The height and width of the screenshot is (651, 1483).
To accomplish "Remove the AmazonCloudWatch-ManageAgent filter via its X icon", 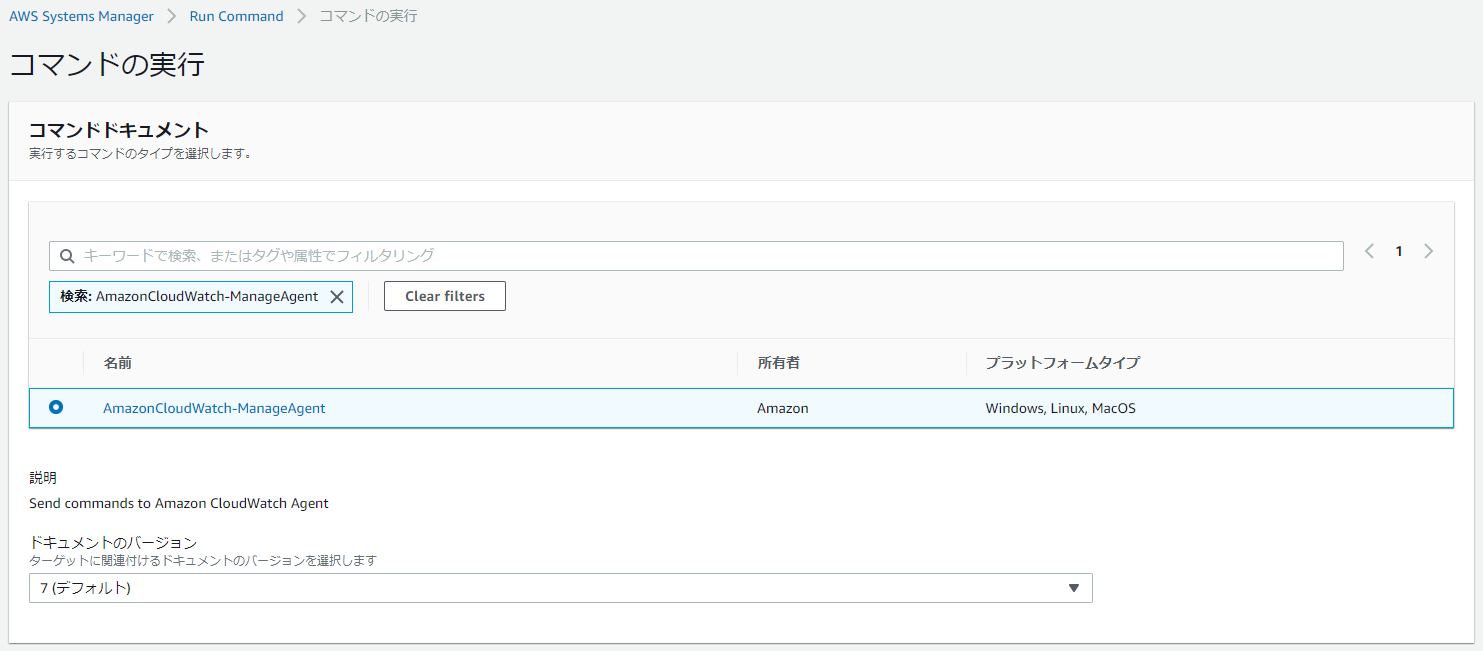I will pyautogui.click(x=337, y=296).
